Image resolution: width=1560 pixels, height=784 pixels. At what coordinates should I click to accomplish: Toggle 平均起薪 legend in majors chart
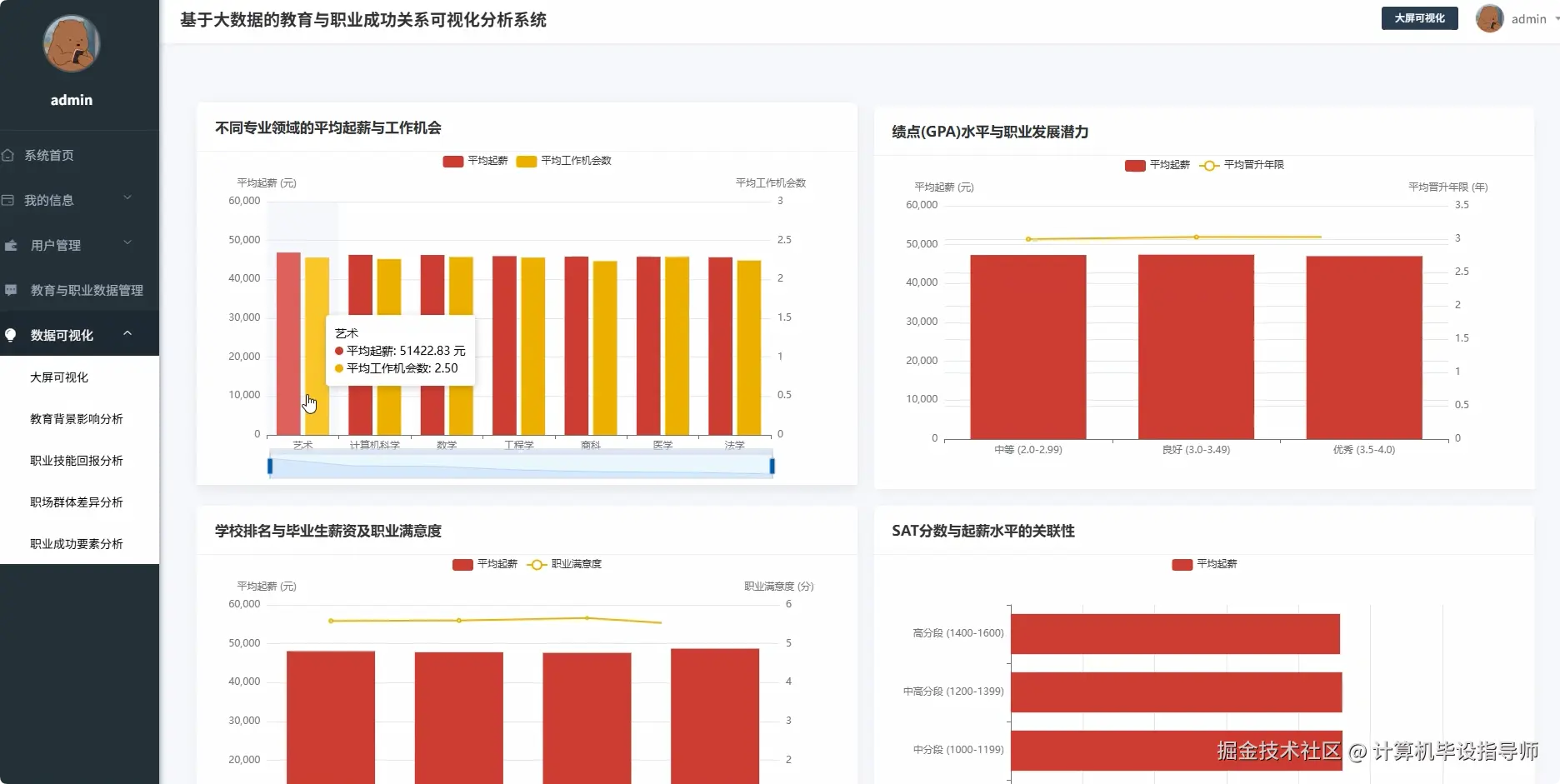pyautogui.click(x=475, y=161)
